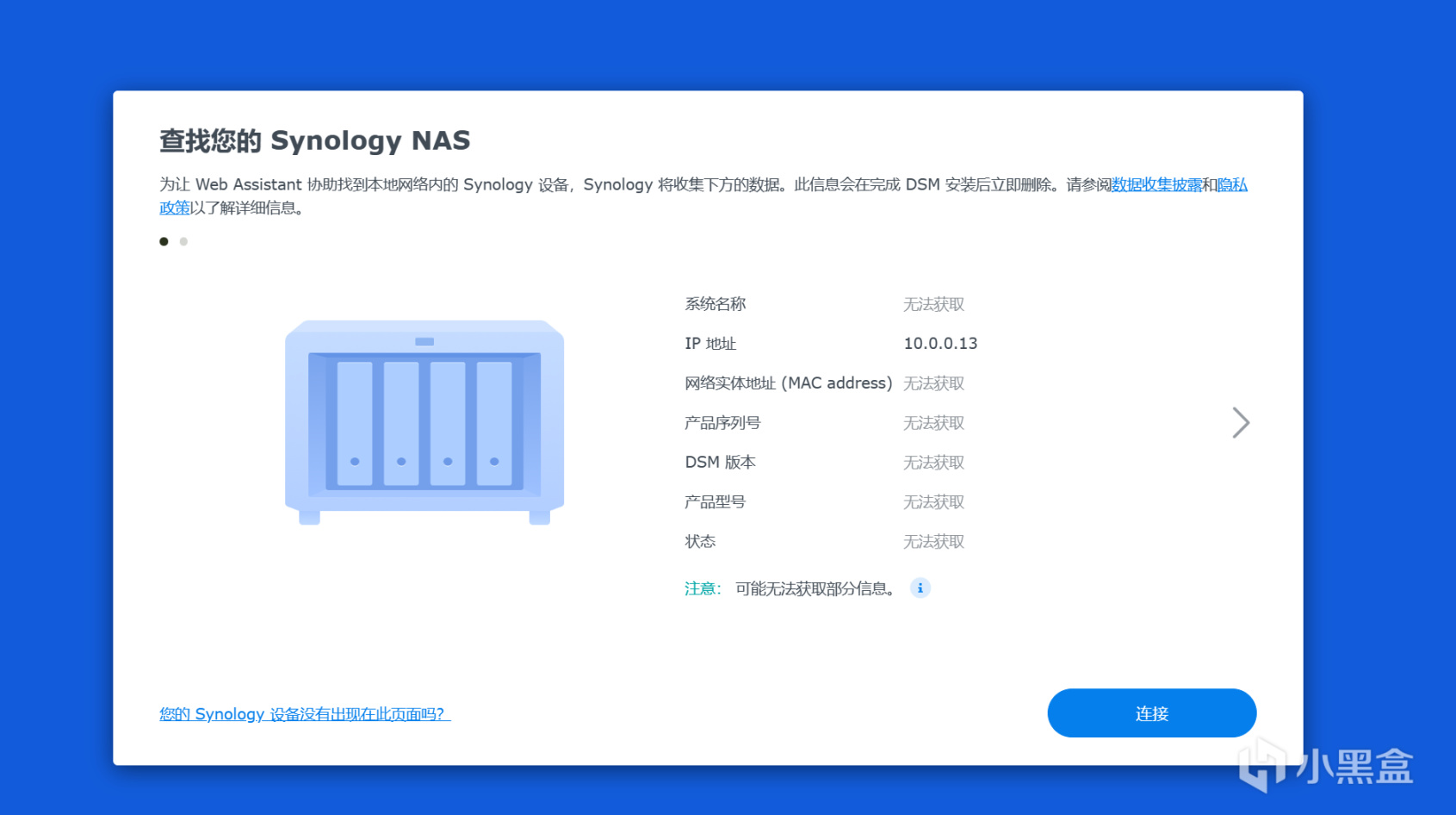
Task: Select the second page indicator dot
Action: coord(183,241)
